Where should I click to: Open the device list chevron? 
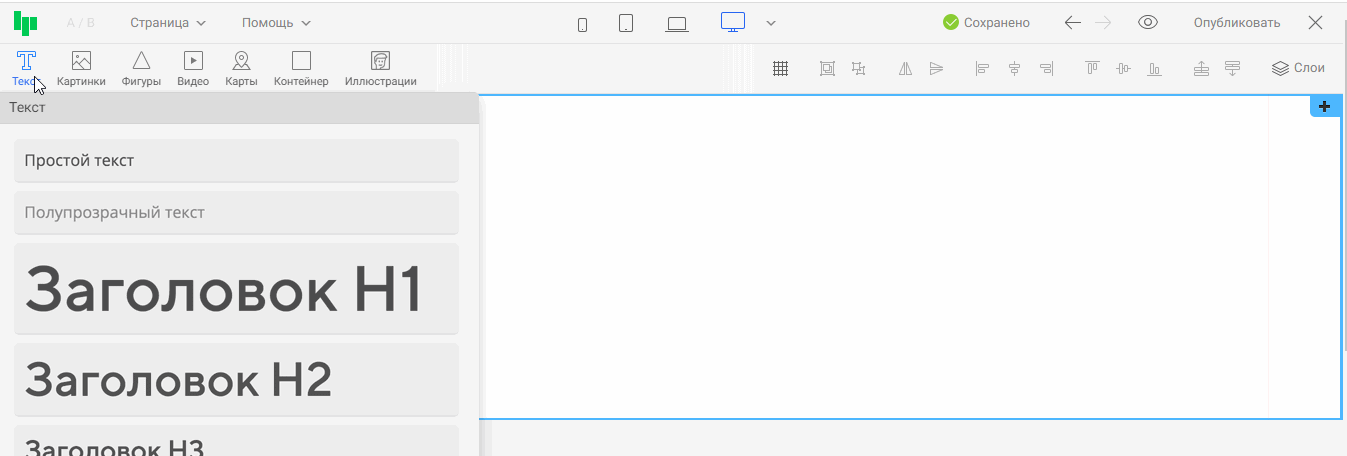click(x=771, y=24)
